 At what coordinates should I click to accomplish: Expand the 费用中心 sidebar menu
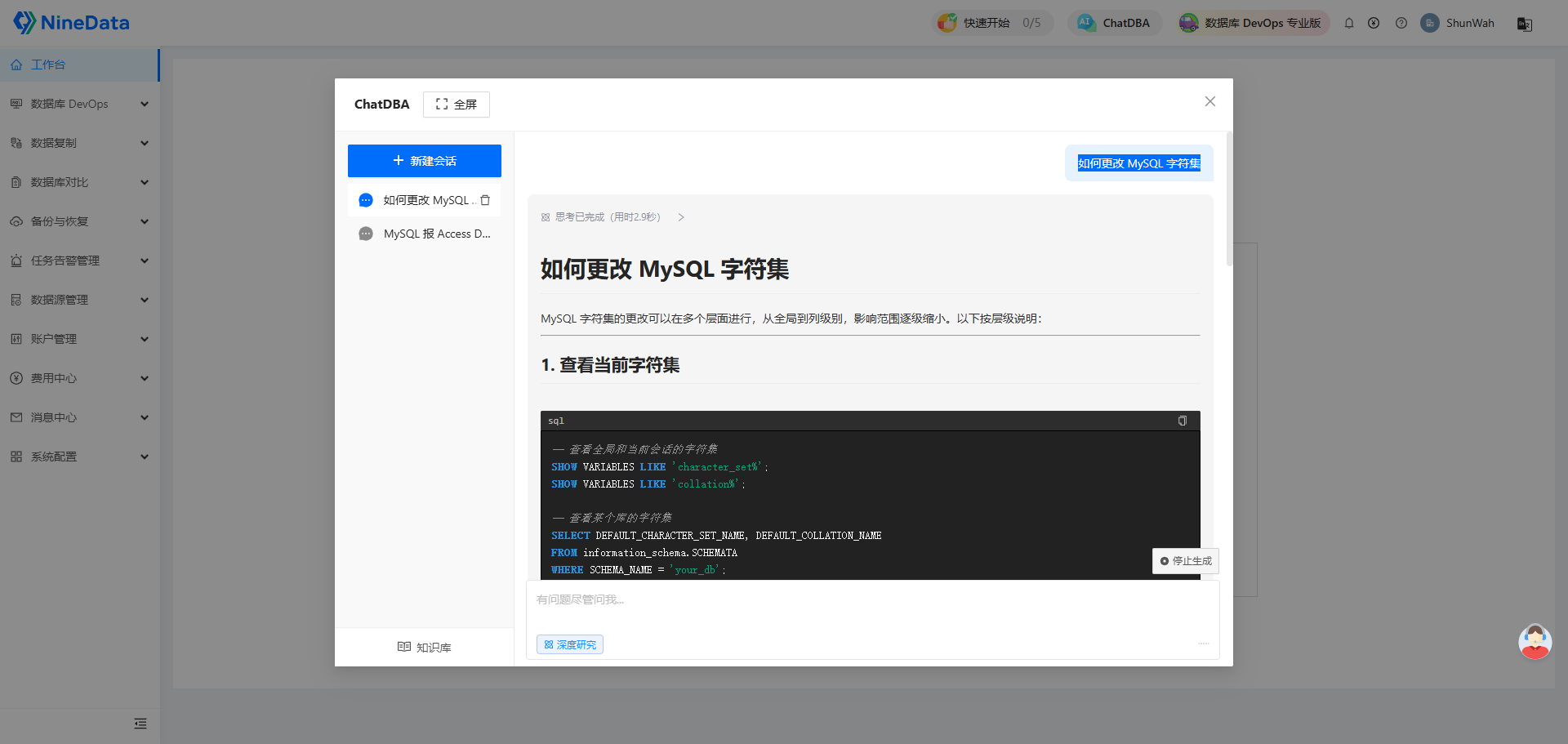point(79,378)
